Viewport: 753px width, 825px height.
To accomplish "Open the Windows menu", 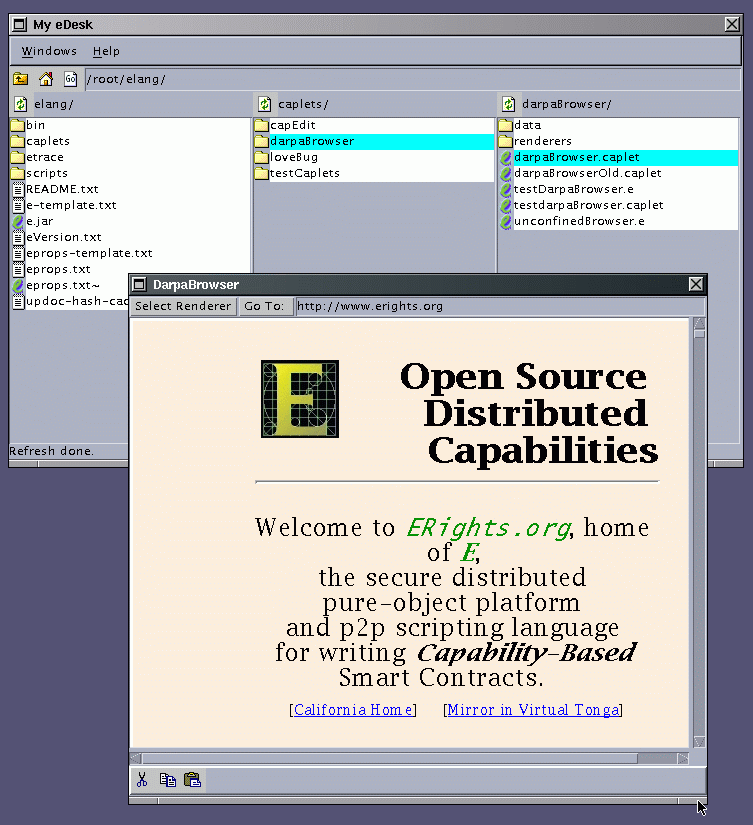I will coord(49,51).
